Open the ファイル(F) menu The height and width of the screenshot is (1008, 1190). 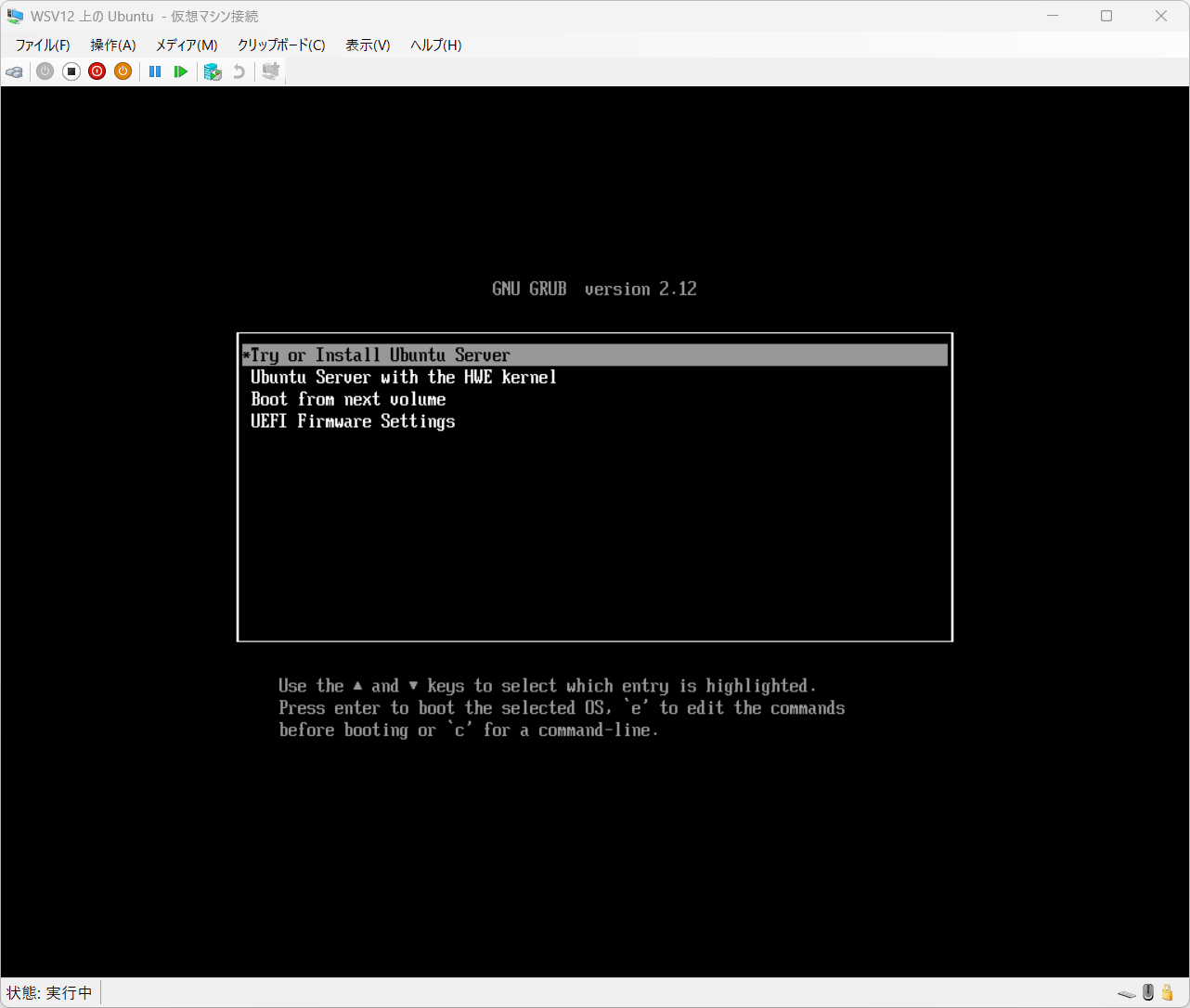point(43,45)
